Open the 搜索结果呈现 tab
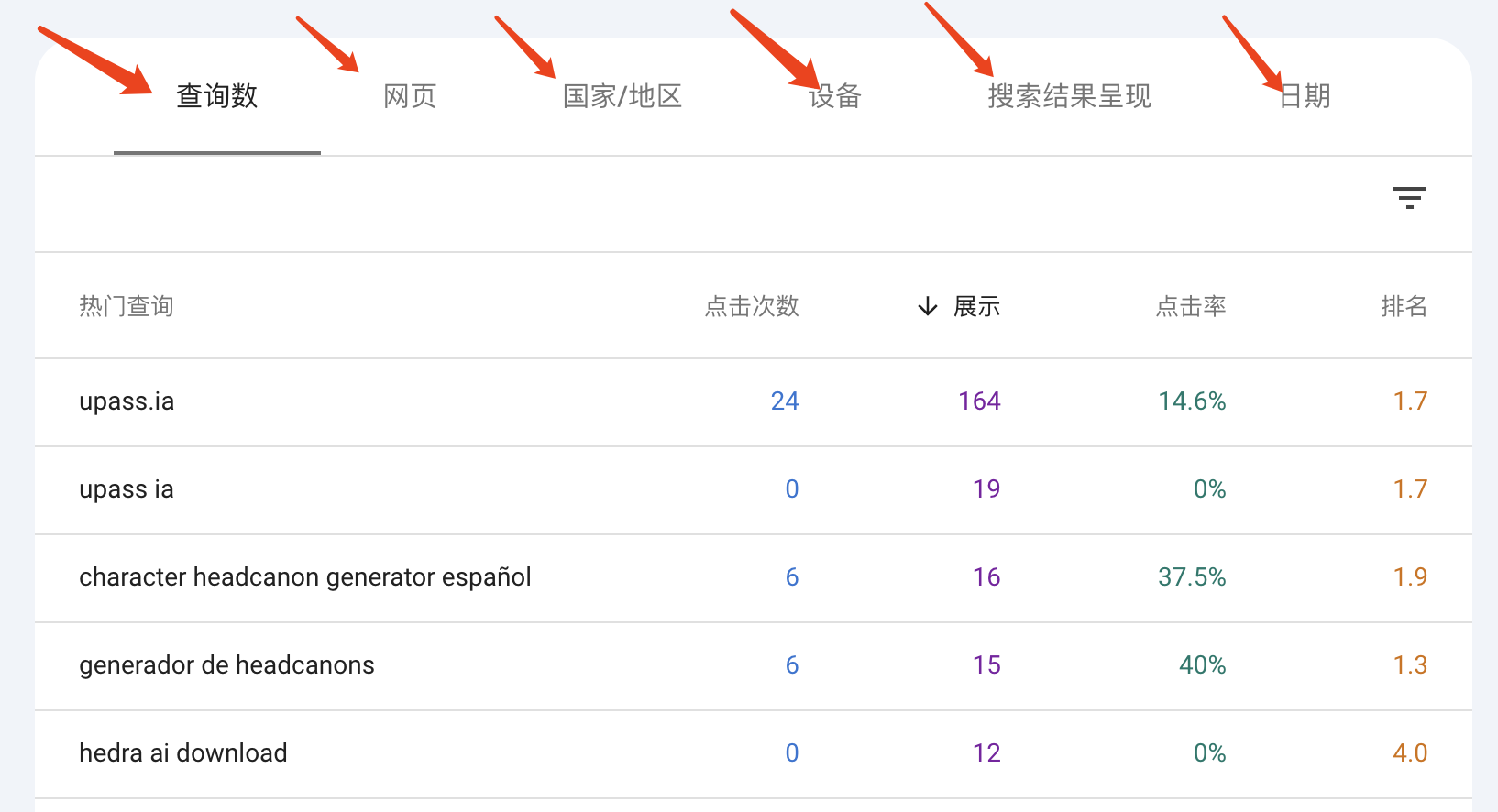The width and height of the screenshot is (1498, 812). point(1070,95)
